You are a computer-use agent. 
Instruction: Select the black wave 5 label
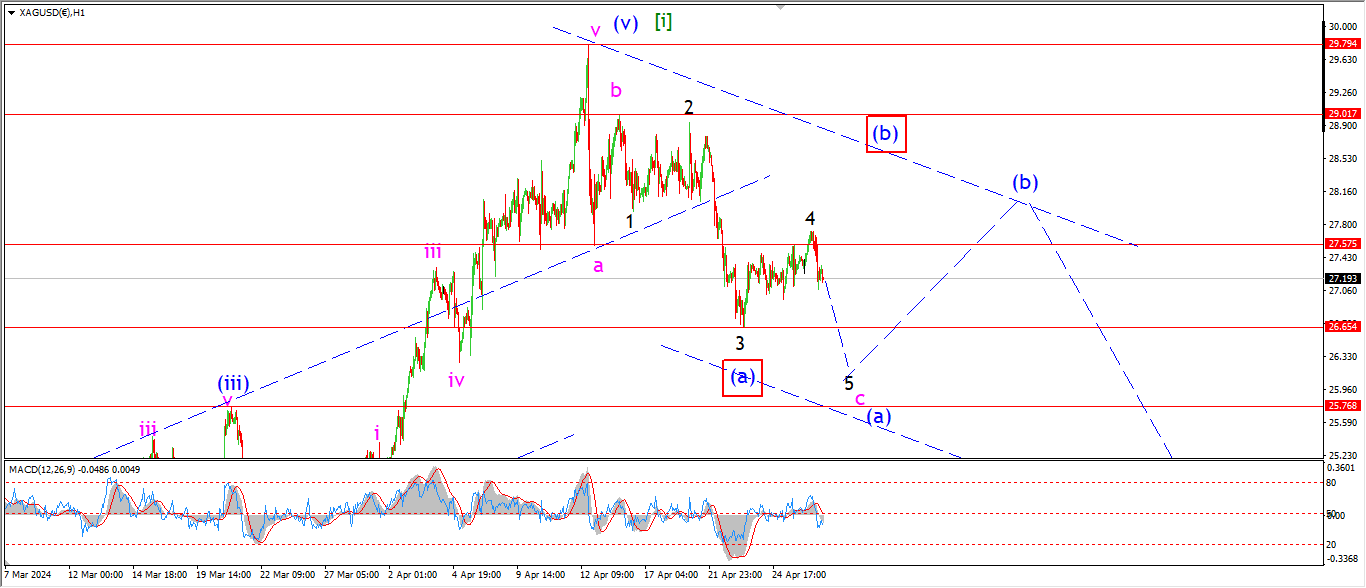tap(849, 382)
